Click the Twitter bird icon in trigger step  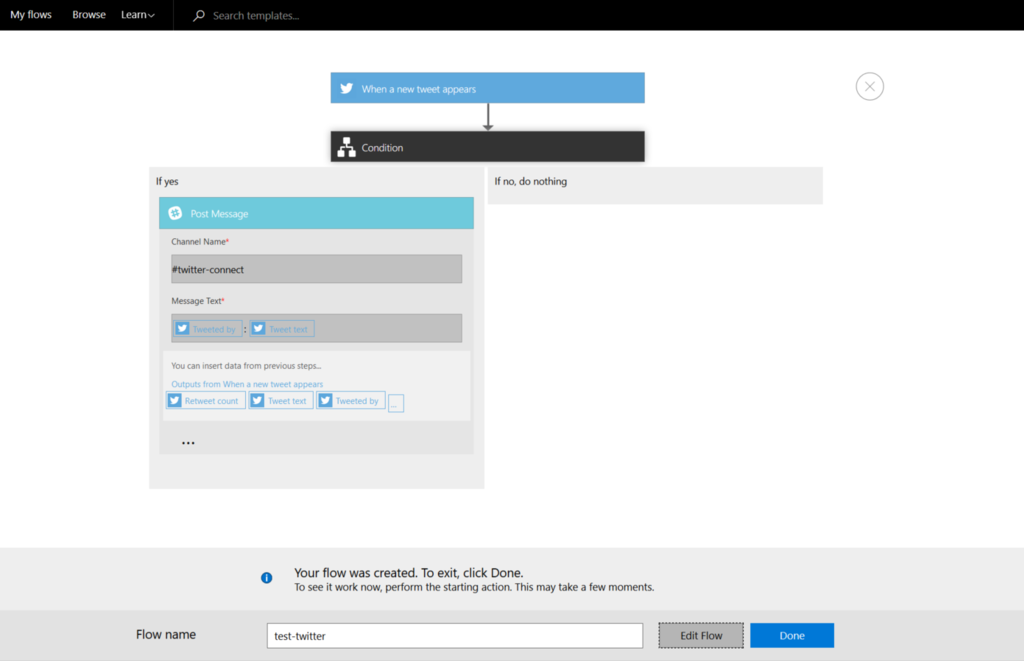(x=347, y=88)
